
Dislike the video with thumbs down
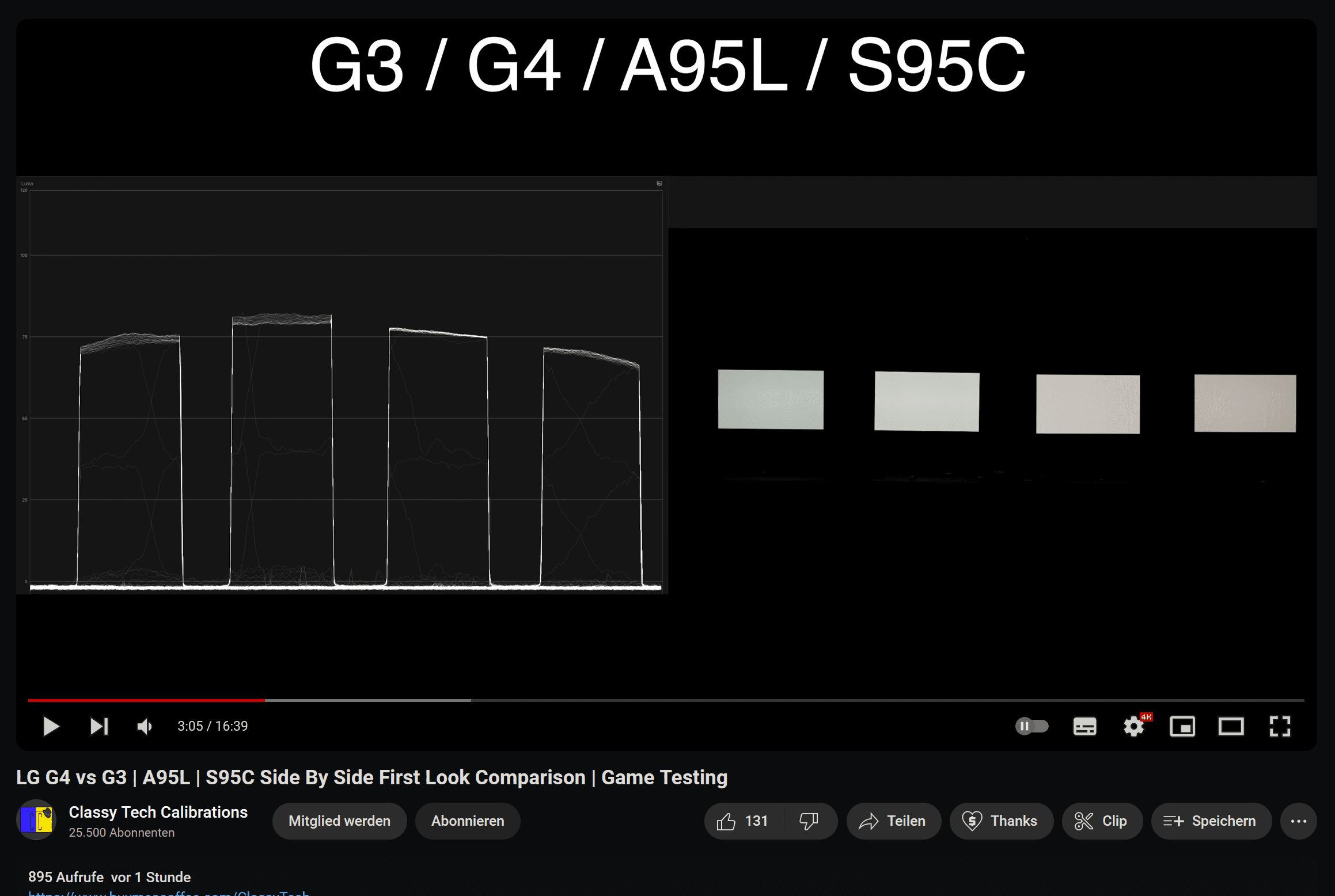pyautogui.click(x=810, y=821)
